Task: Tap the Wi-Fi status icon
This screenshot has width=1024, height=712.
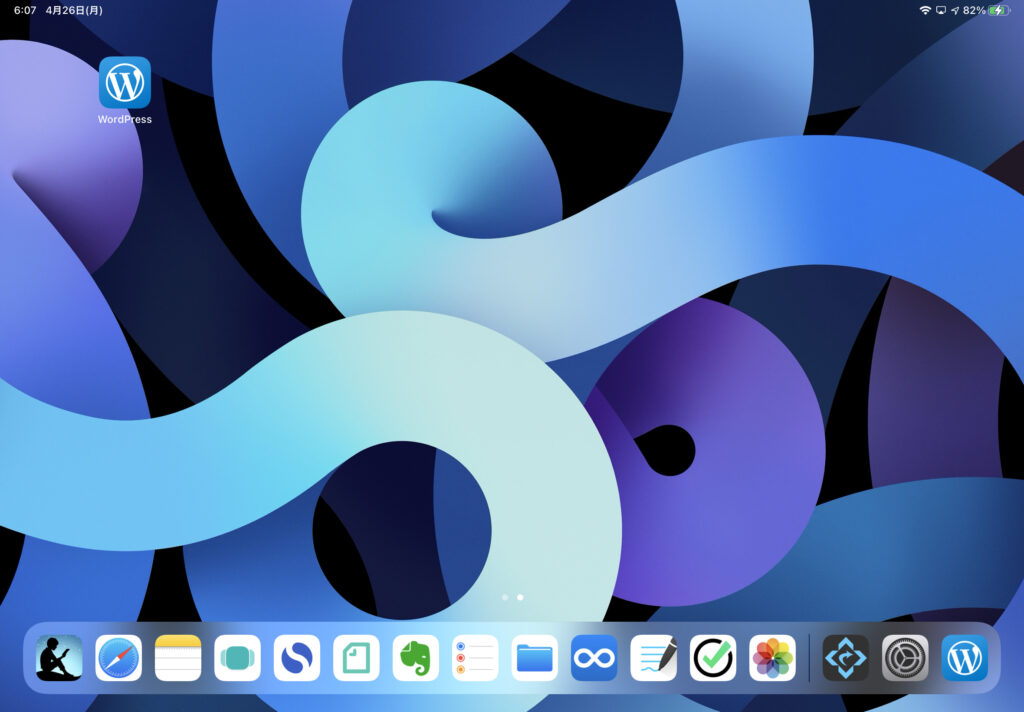Action: (925, 10)
